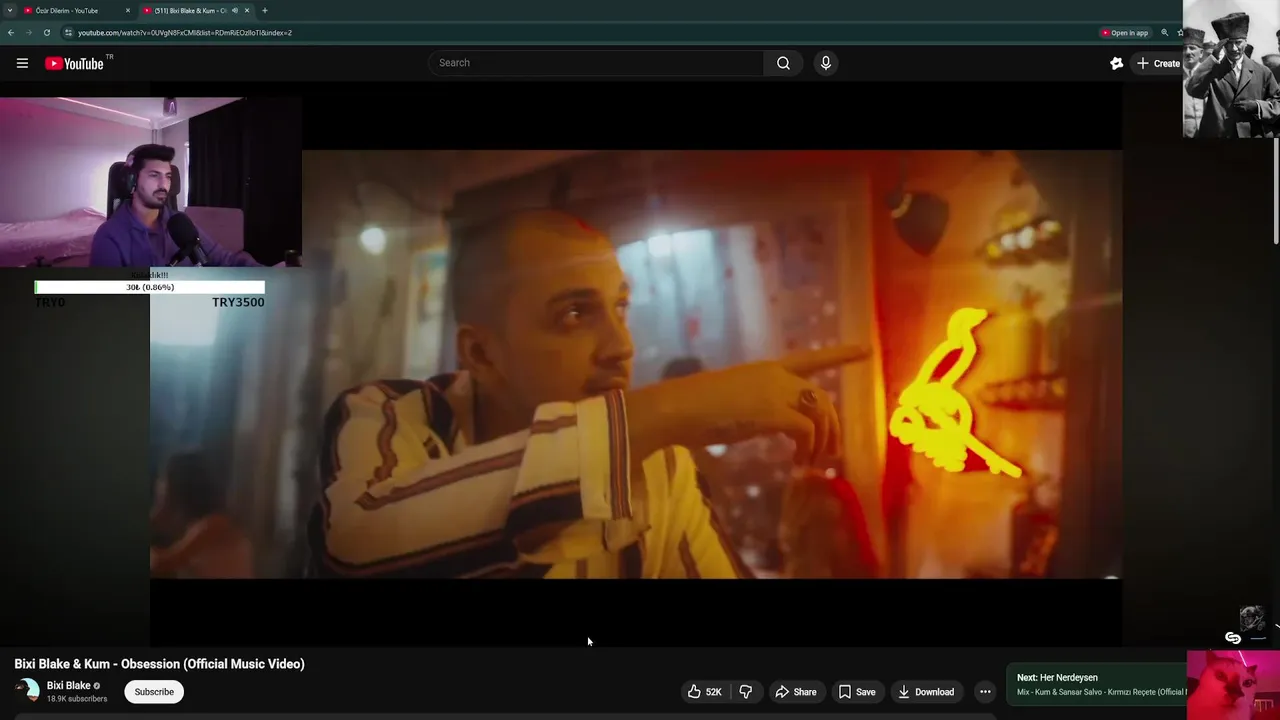Image resolution: width=1280 pixels, height=720 pixels.
Task: Close the Bixi Blake & Kum tab
Action: coord(247,10)
